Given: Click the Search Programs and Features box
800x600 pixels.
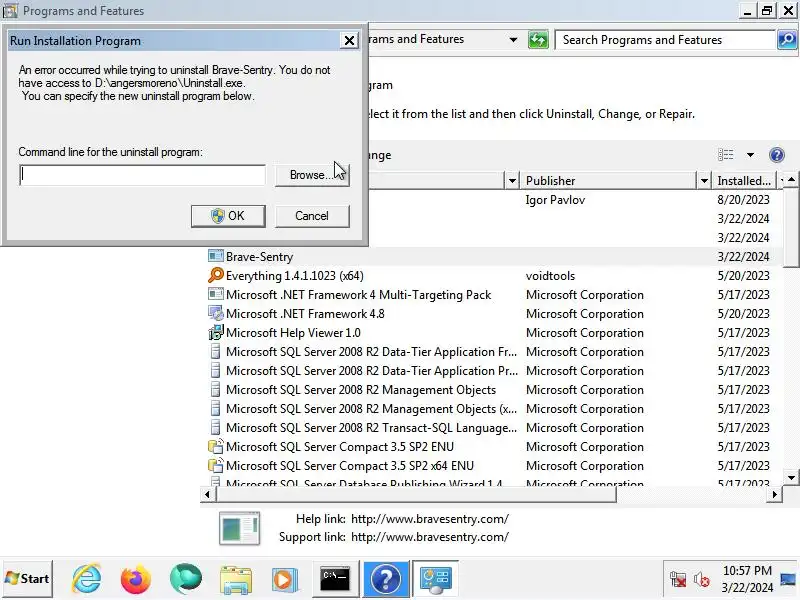Looking at the screenshot, I should pos(664,40).
